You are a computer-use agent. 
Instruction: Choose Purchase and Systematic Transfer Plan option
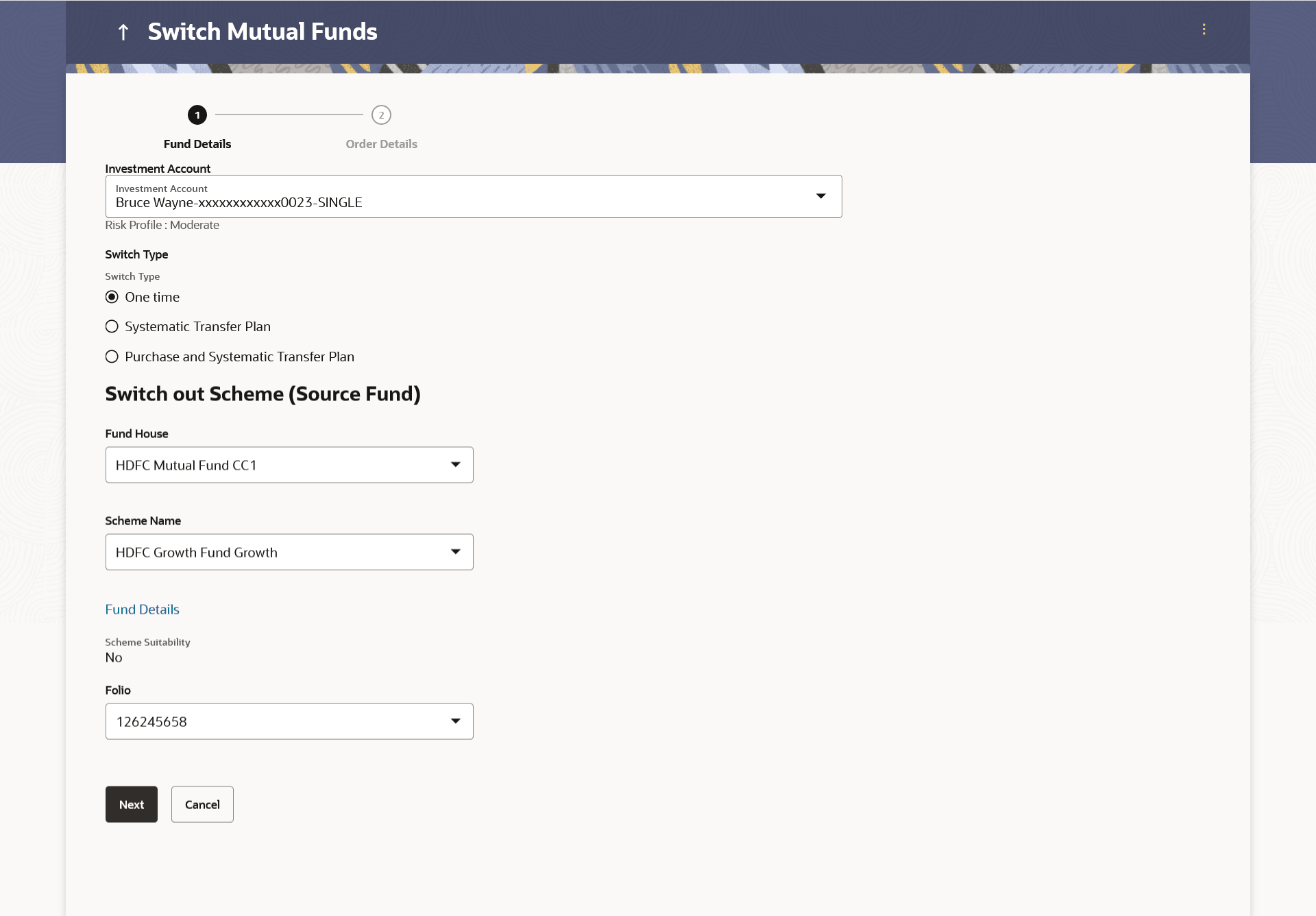112,357
